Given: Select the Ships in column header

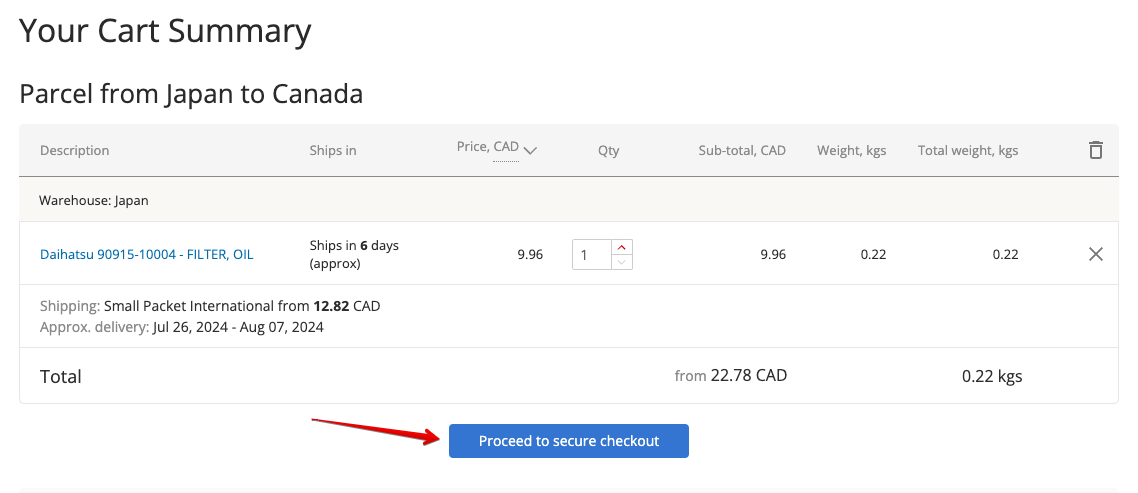Looking at the screenshot, I should coord(332,150).
